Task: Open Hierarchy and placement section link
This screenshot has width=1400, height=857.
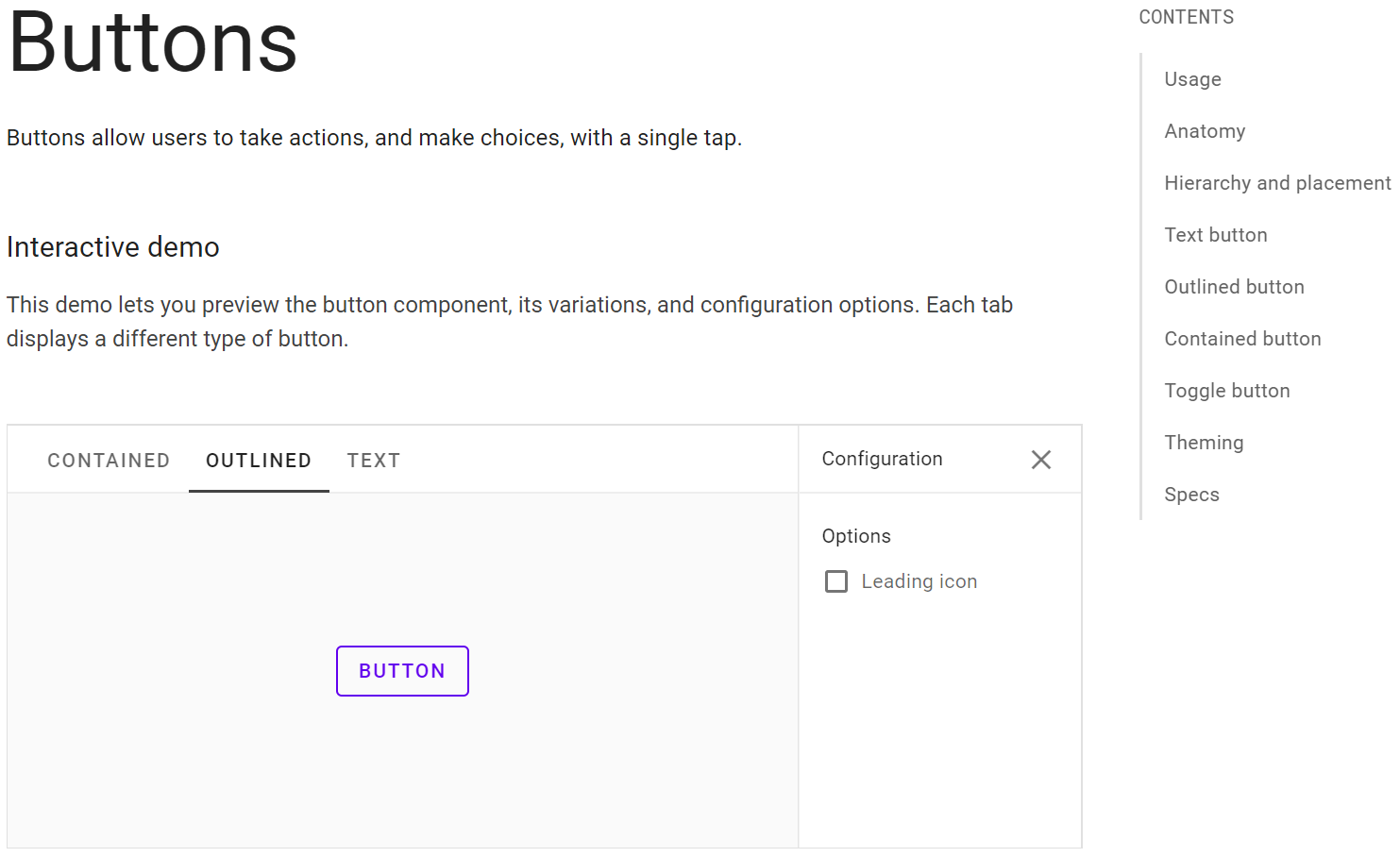Action: [1277, 183]
